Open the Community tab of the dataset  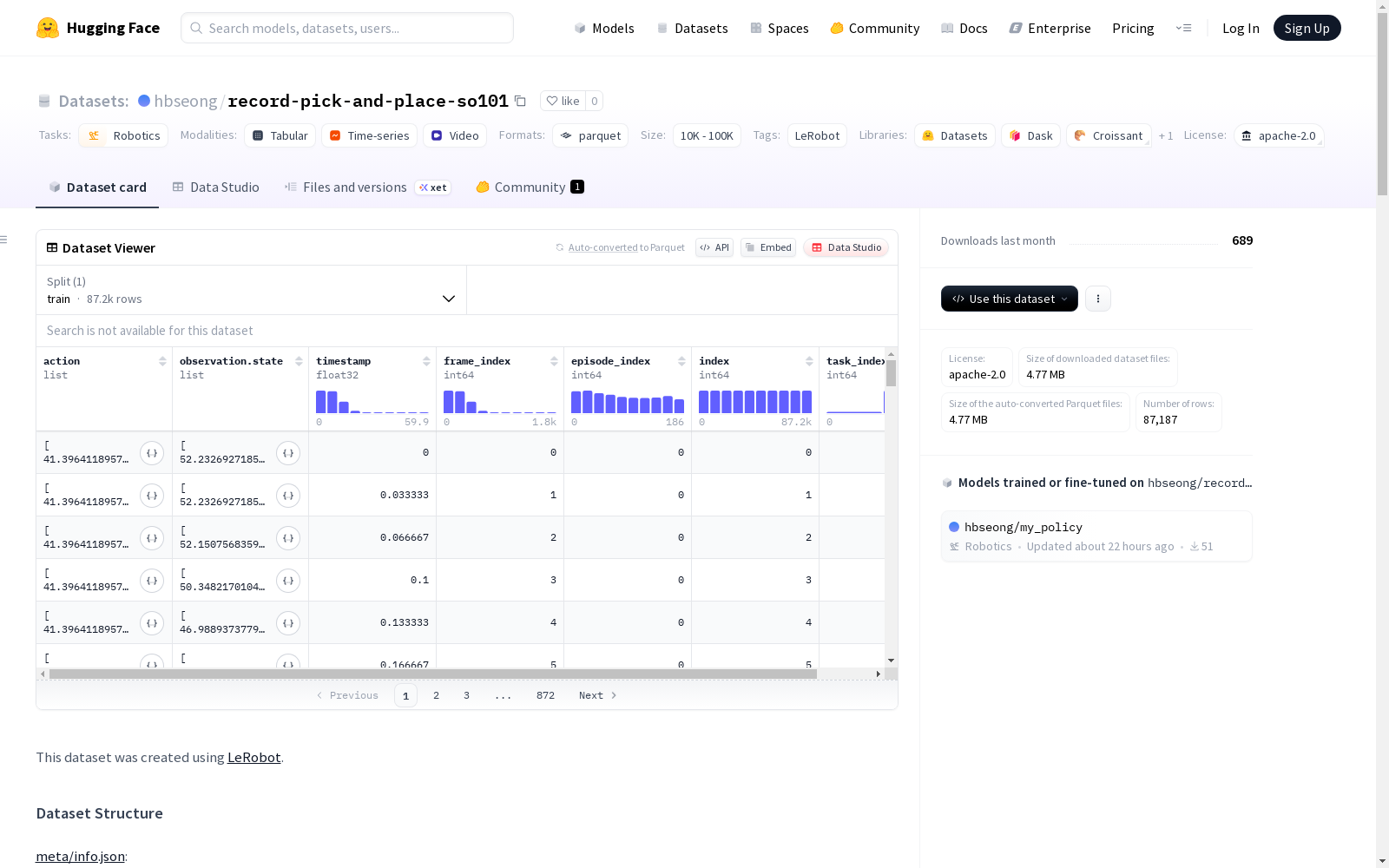pyautogui.click(x=530, y=187)
